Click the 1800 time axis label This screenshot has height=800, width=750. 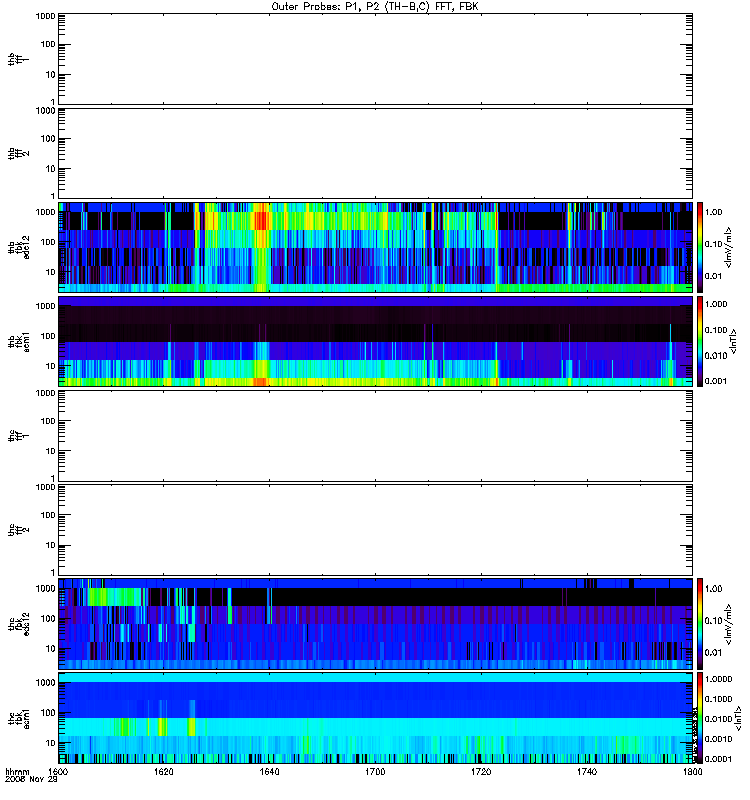(692, 772)
